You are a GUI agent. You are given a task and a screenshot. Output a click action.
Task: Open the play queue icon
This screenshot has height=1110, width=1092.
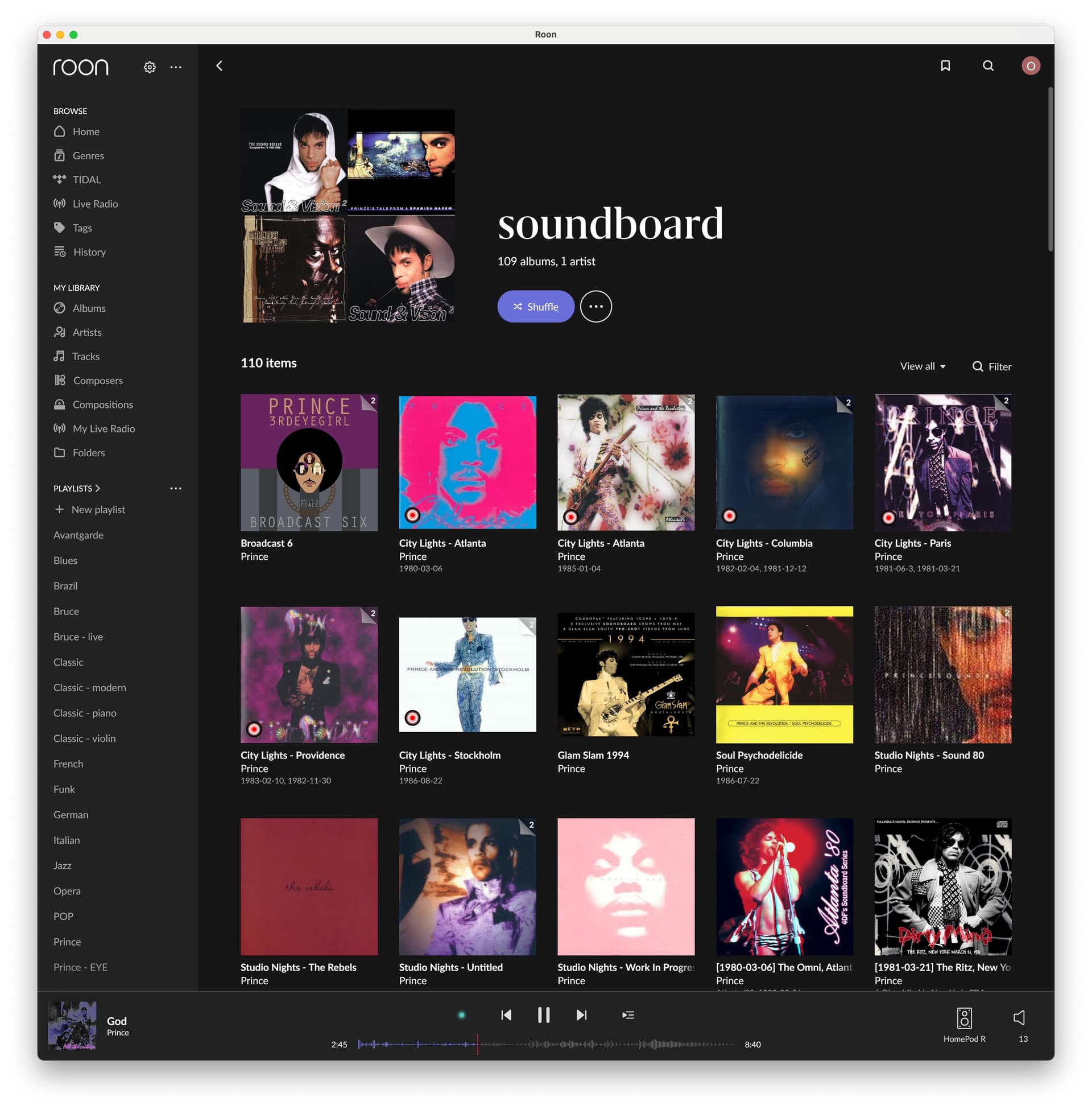coord(628,1015)
